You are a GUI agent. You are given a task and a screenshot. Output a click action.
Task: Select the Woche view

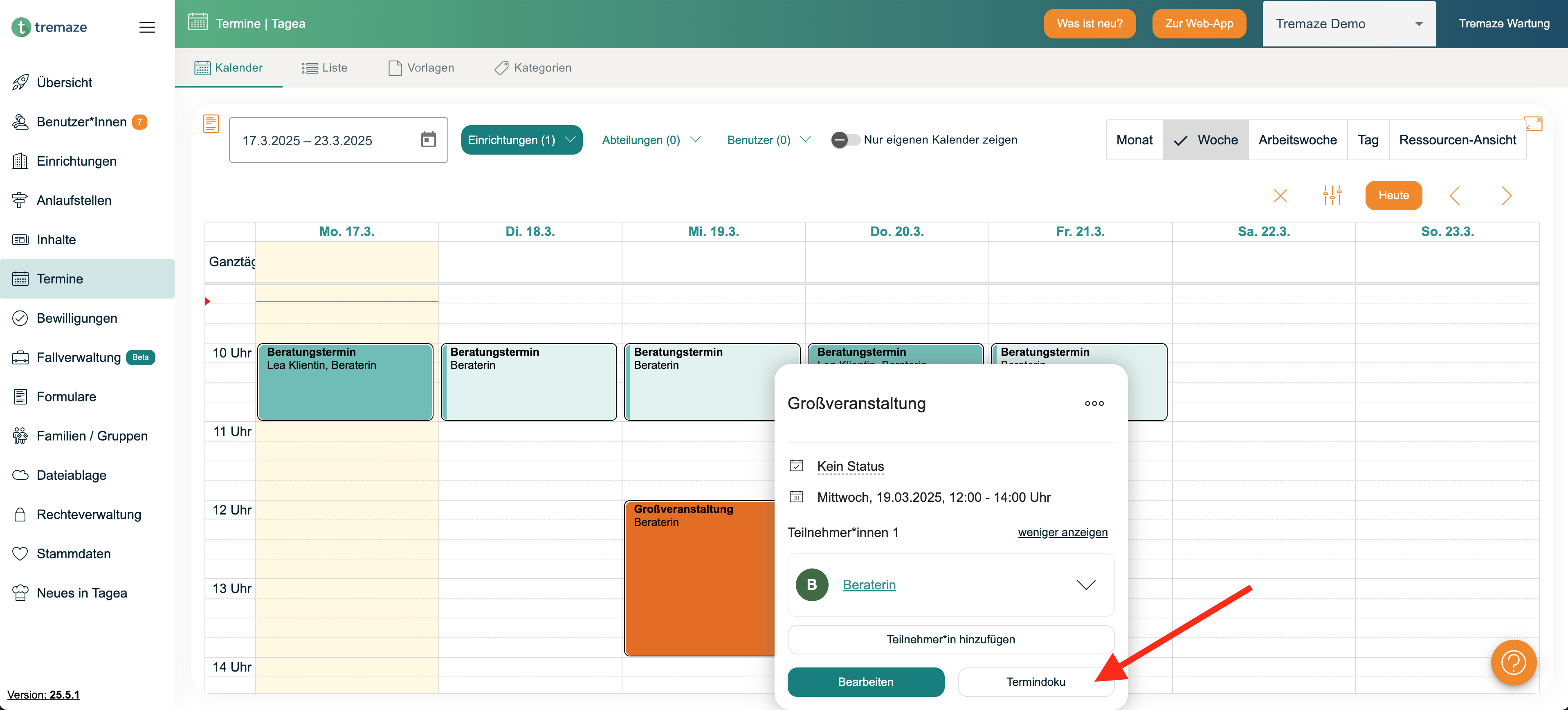(1205, 140)
